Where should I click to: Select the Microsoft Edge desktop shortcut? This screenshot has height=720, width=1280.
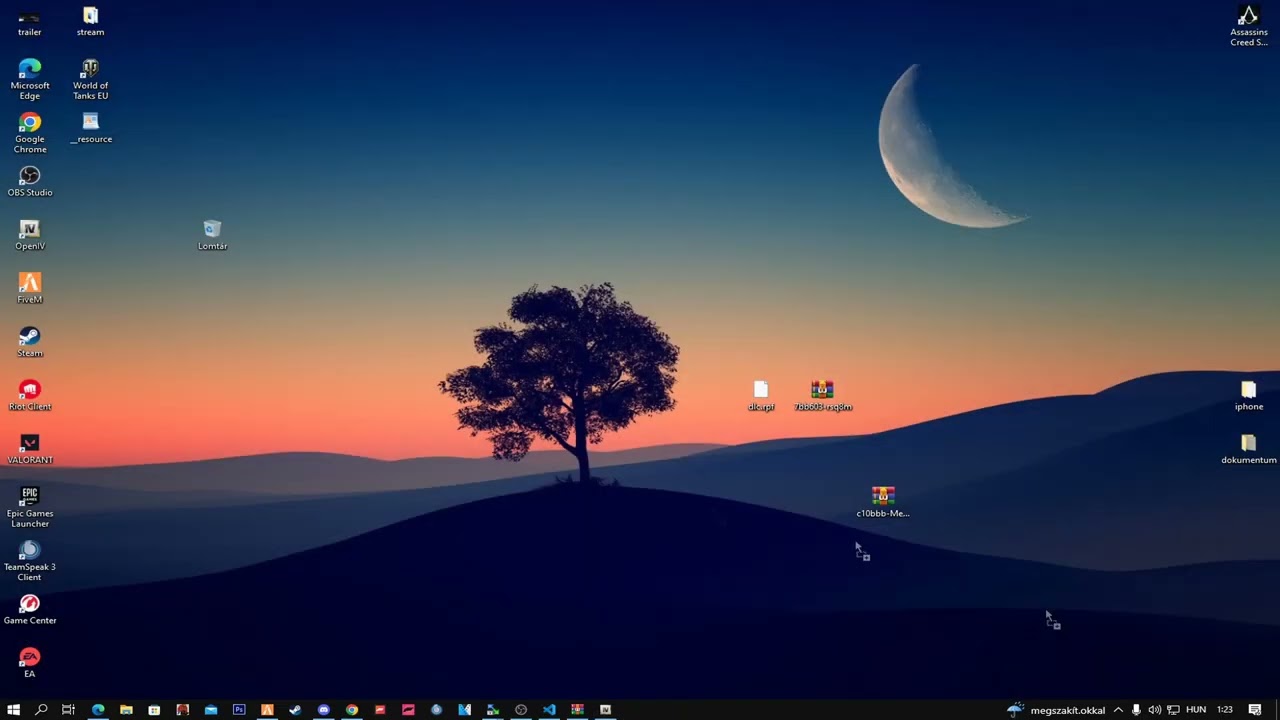click(30, 79)
